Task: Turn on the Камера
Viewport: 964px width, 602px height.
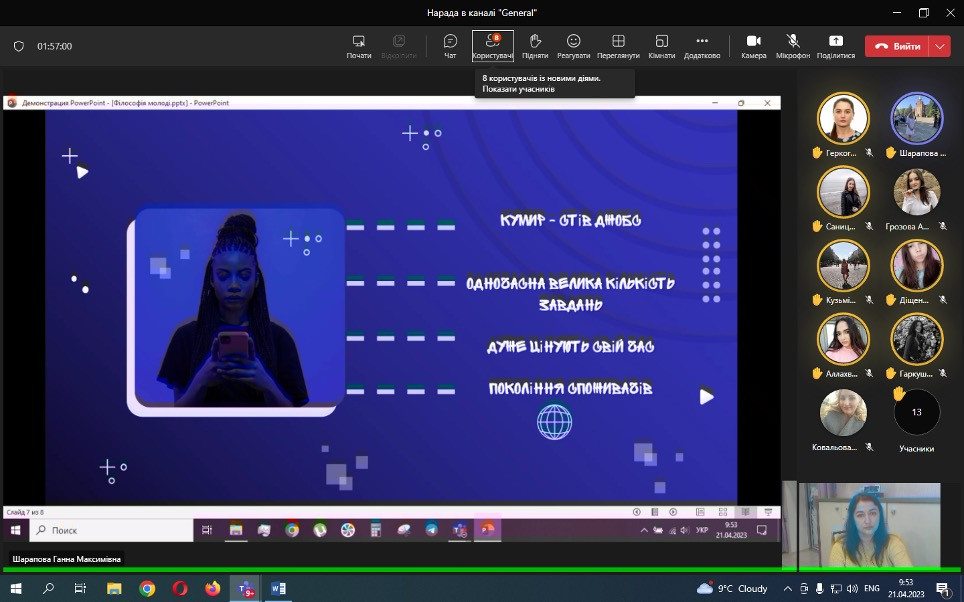Action: coord(754,46)
